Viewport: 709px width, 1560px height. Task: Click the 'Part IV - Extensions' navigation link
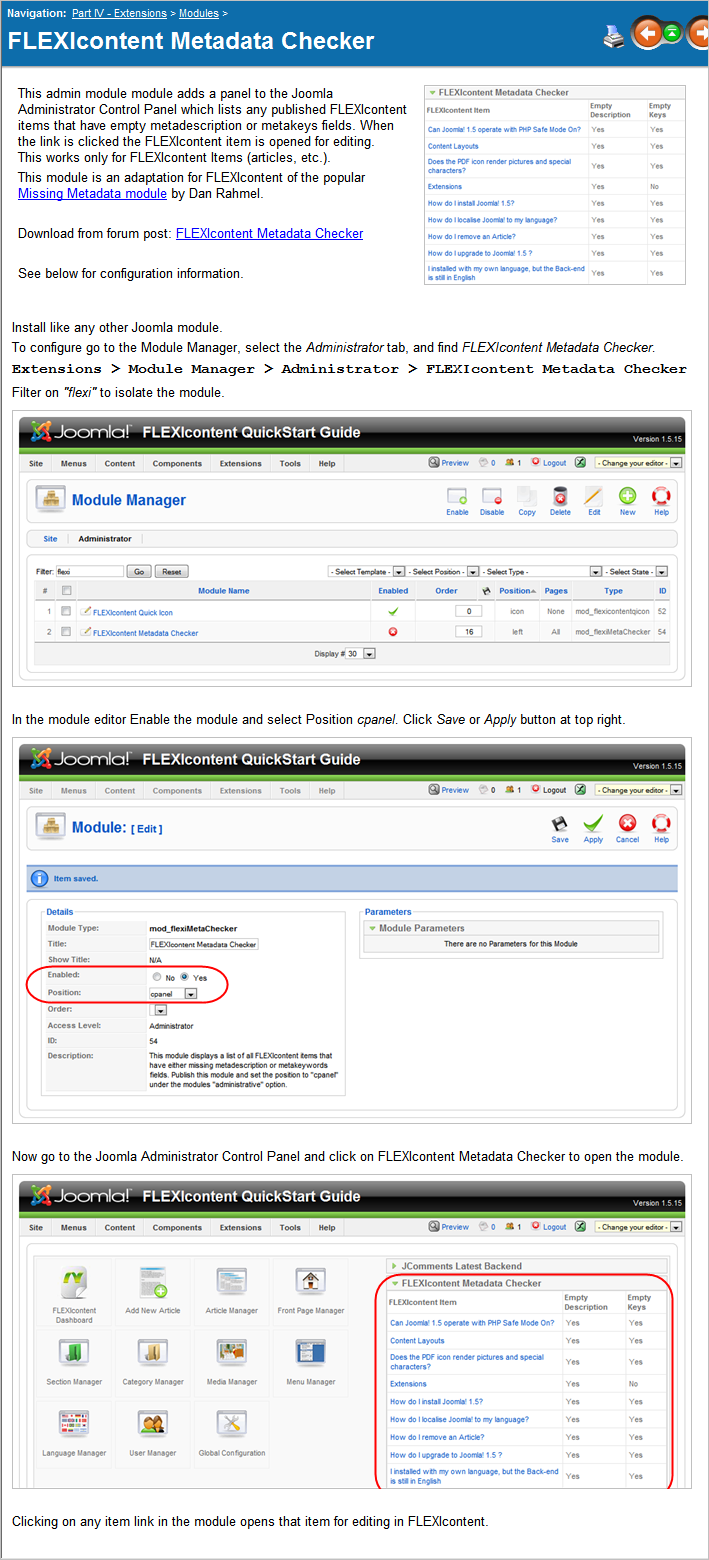click(x=118, y=13)
